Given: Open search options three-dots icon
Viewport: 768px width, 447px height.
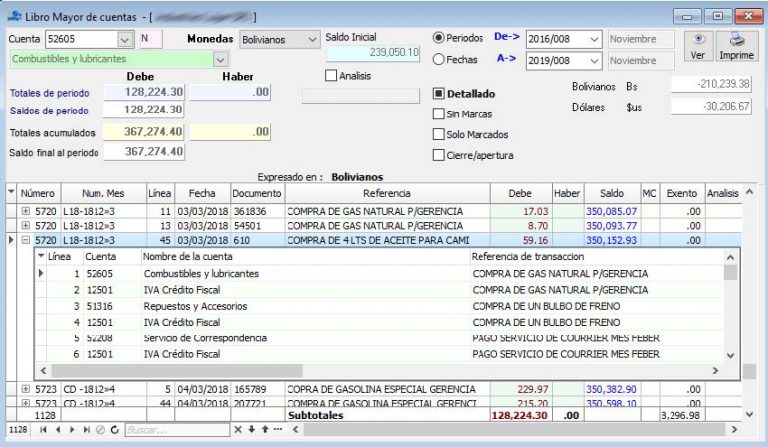Looking at the screenshot, I should pos(278,429).
